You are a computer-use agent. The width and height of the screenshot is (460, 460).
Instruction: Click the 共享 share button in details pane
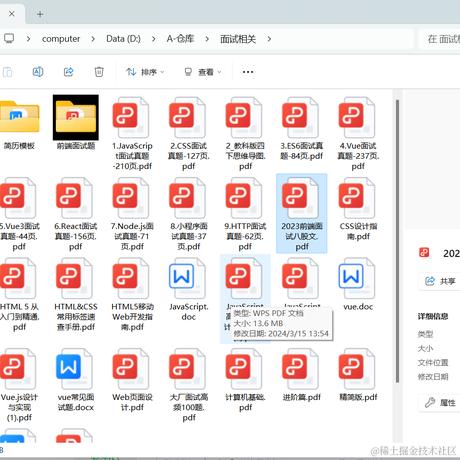tap(439, 281)
